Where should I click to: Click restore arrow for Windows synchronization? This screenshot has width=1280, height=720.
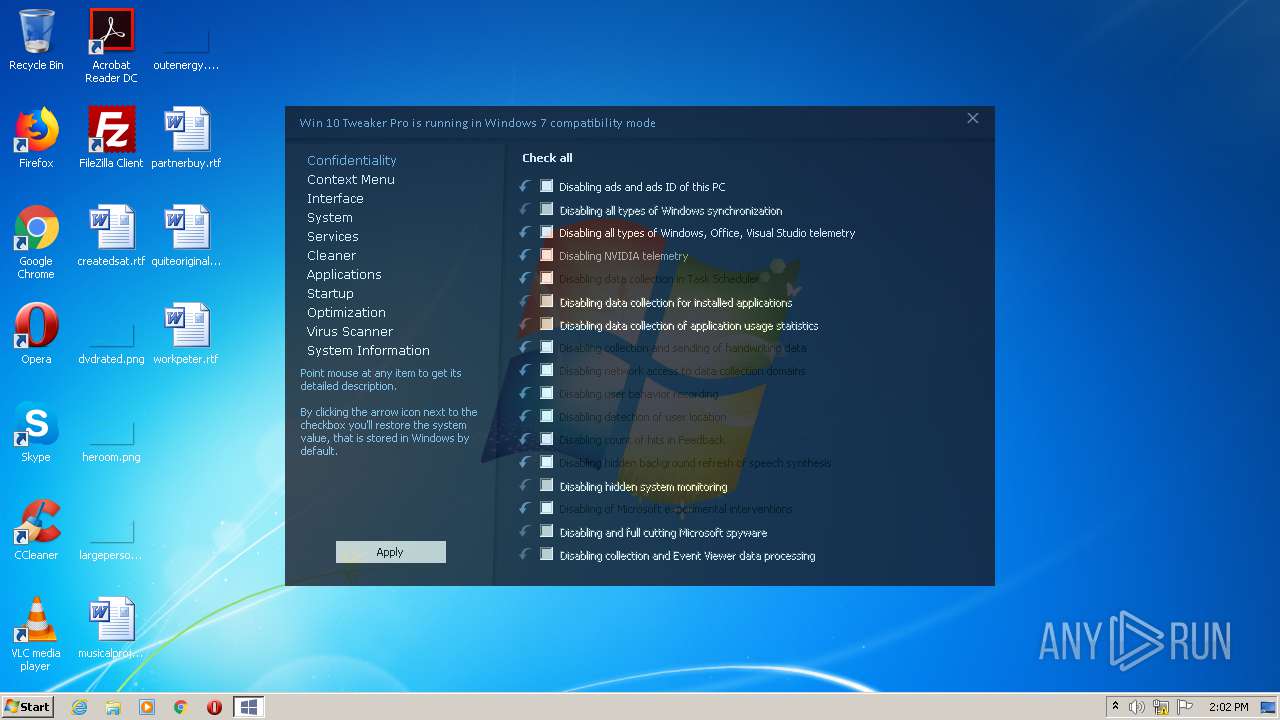click(525, 209)
